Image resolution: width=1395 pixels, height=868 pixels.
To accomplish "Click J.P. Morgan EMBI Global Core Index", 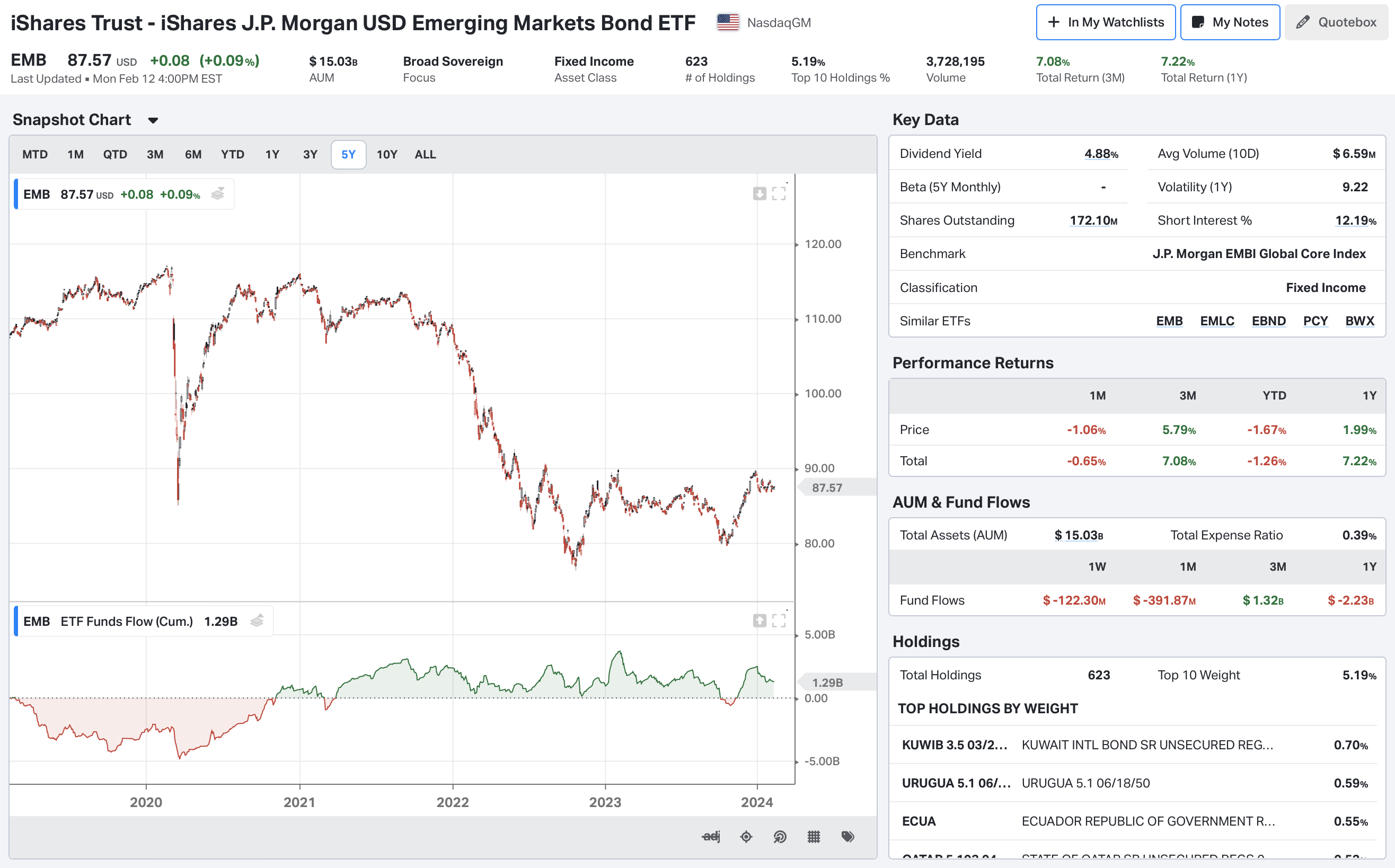I will [1259, 254].
